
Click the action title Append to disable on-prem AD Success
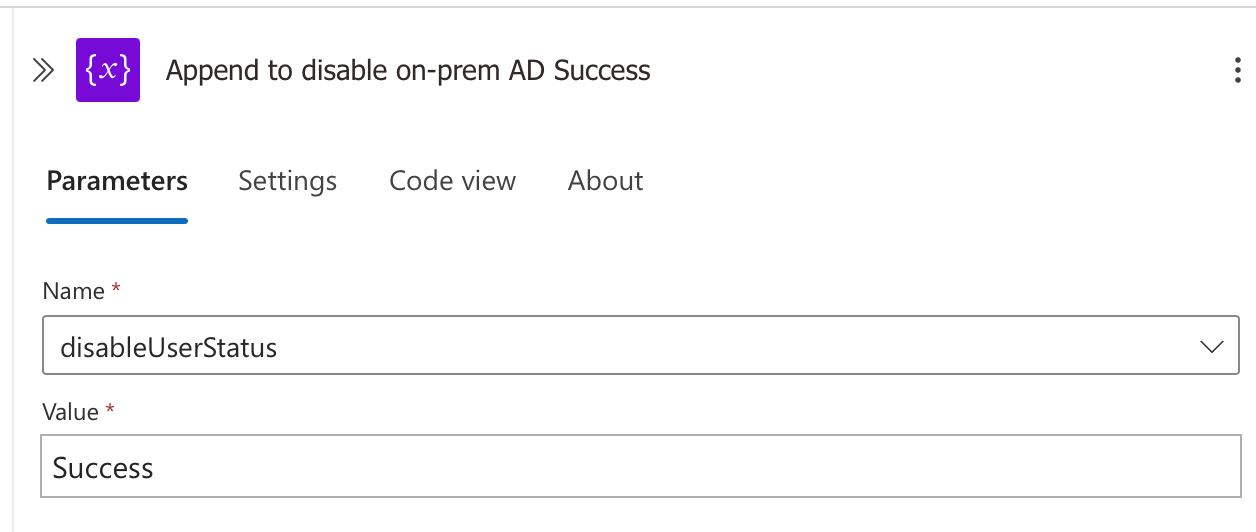click(408, 70)
